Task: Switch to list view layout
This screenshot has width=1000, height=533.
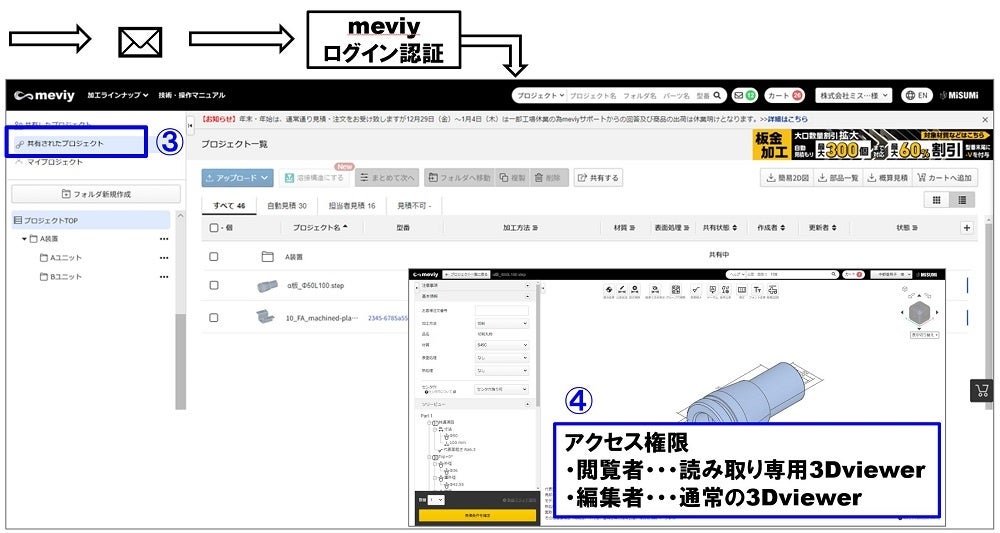Action: point(962,200)
